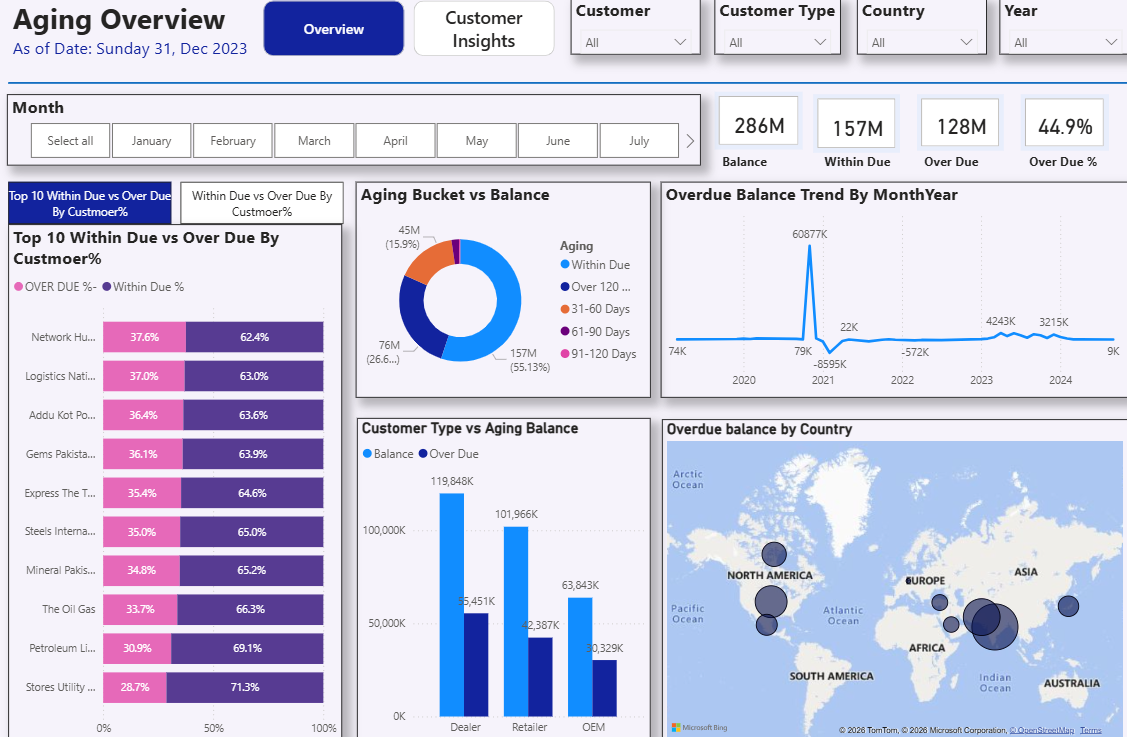Viewport: 1127px width, 737px height.
Task: Click the 'The Oil Gas' customer label
Action: point(68,609)
